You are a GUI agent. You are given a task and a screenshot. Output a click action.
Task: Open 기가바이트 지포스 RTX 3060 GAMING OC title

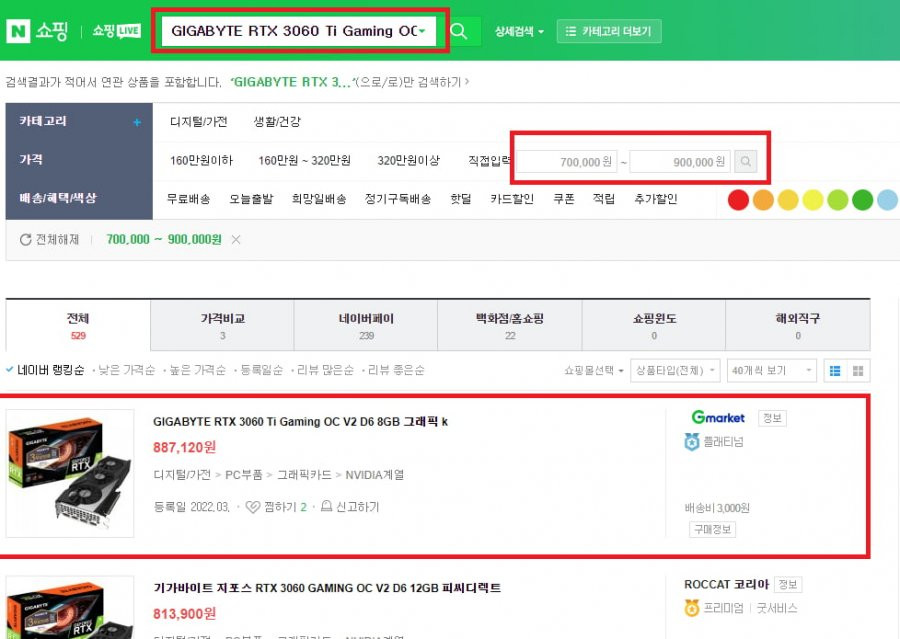(x=327, y=588)
